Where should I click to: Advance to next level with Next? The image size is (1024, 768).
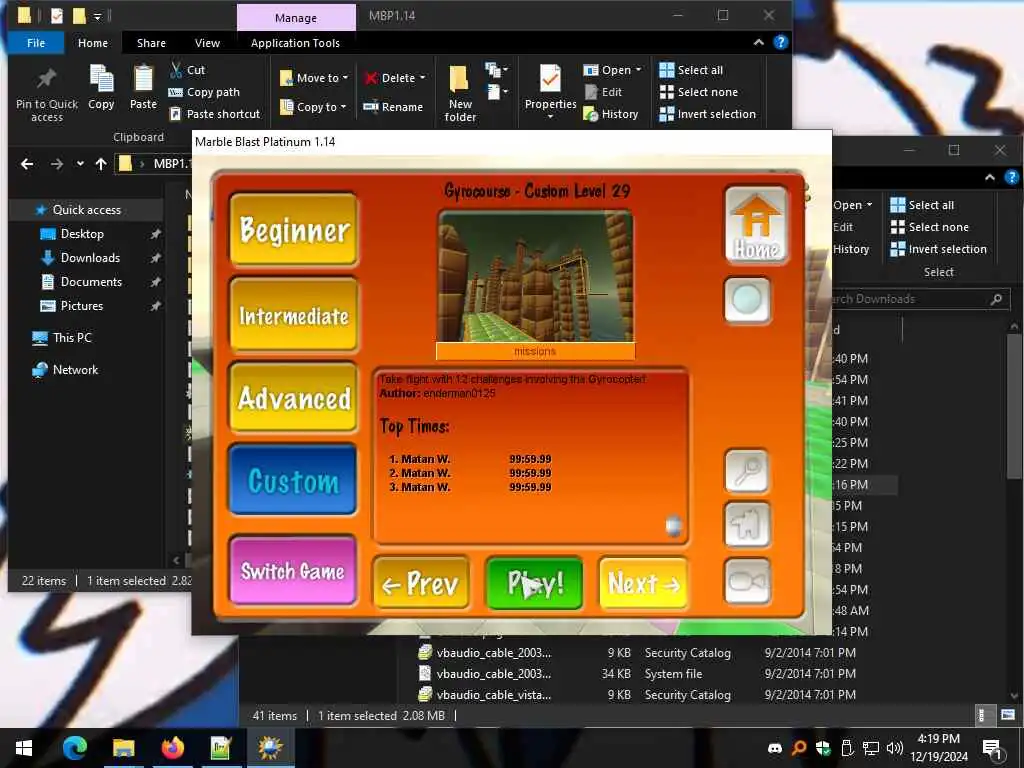tap(643, 583)
